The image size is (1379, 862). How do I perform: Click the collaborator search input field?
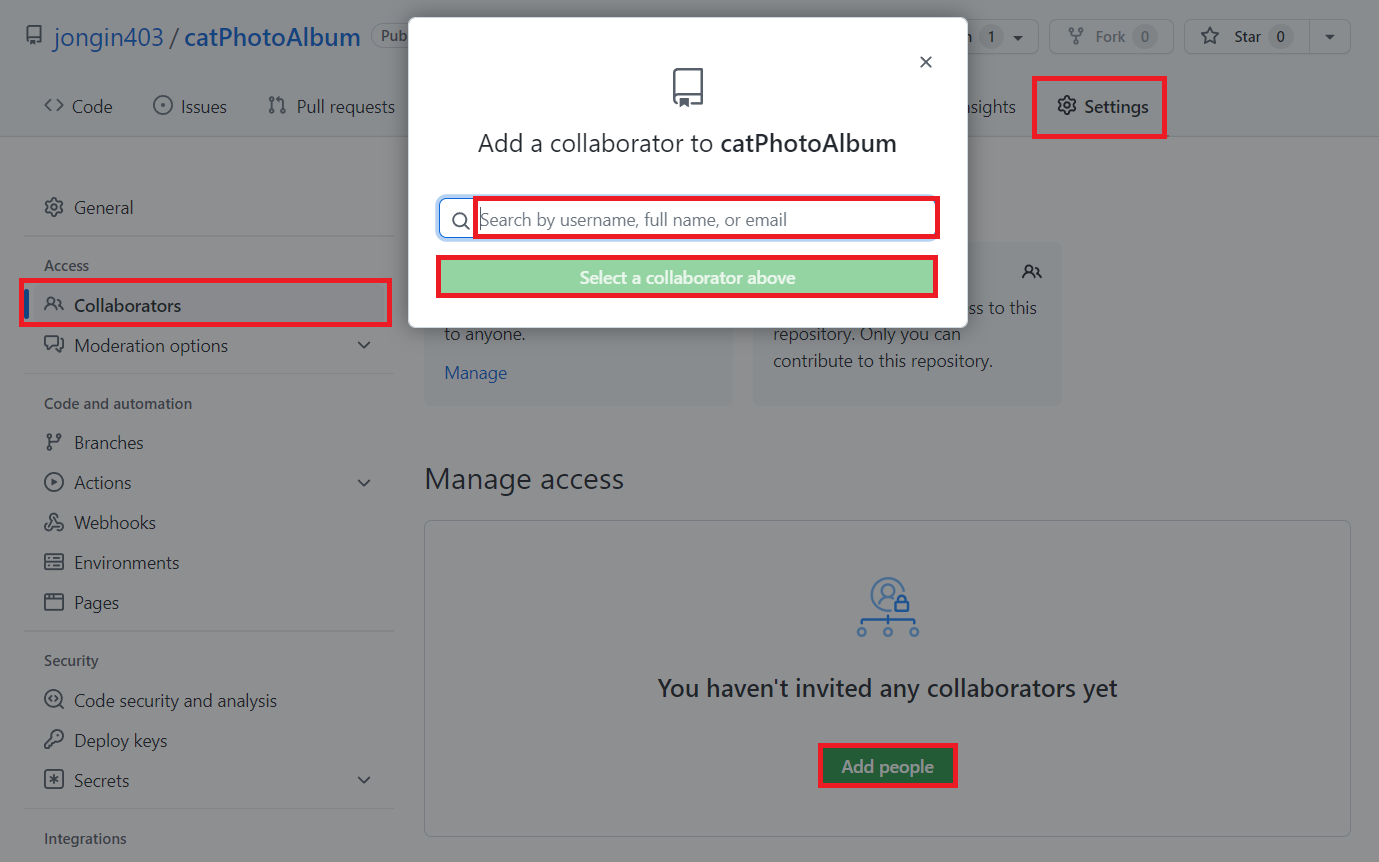(706, 219)
